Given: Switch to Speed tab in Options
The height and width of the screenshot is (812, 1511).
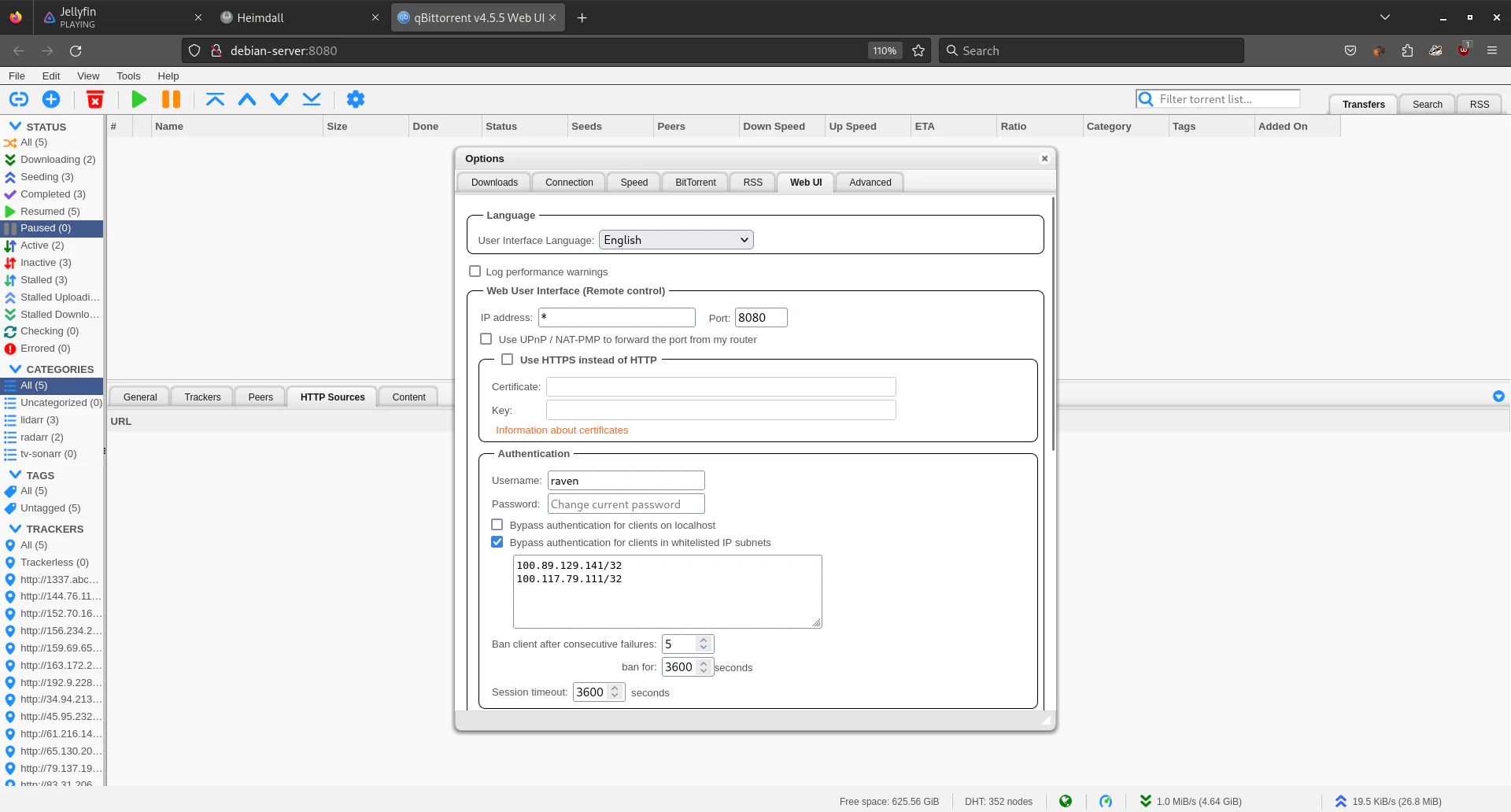Looking at the screenshot, I should click(634, 182).
